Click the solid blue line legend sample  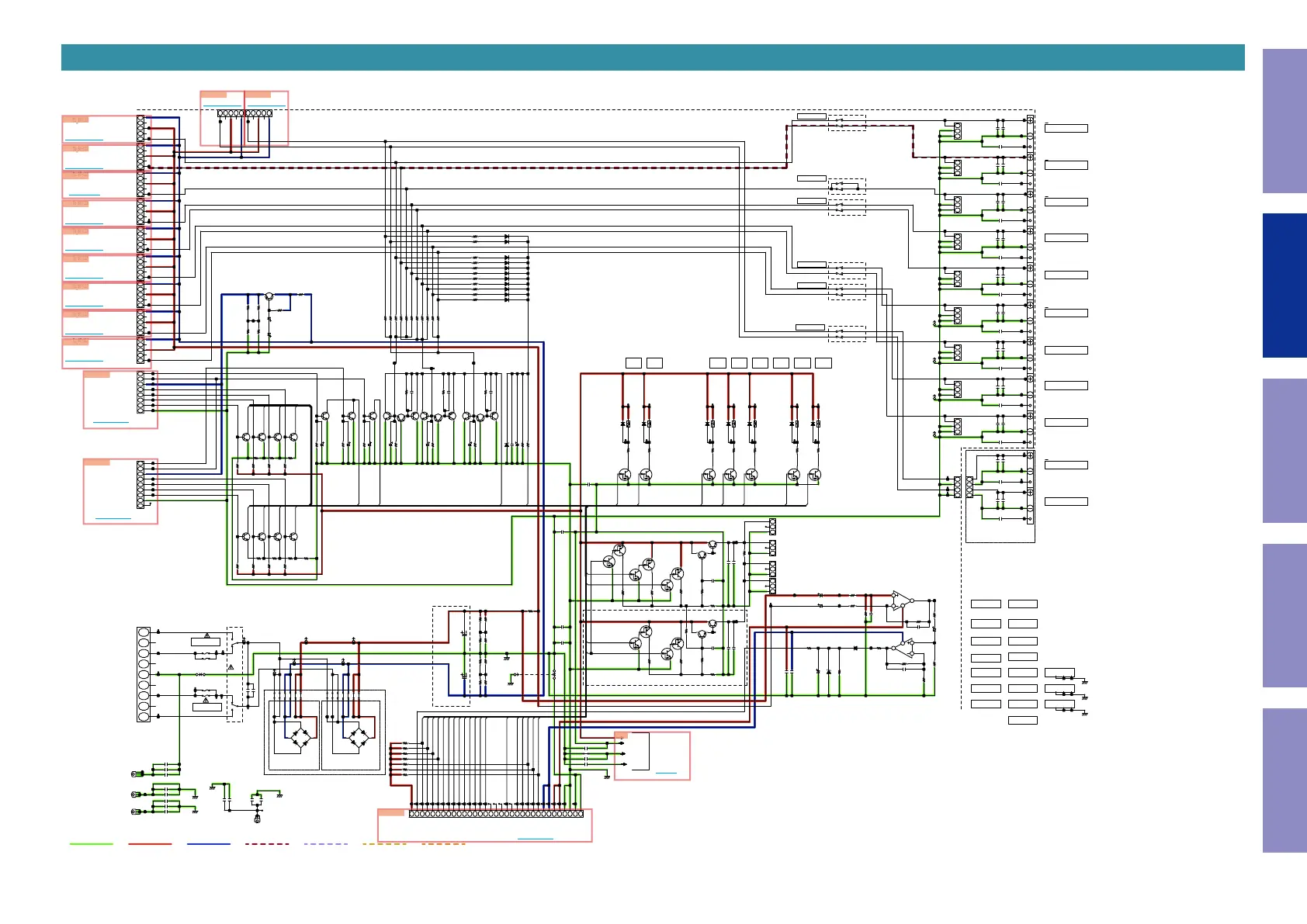(209, 843)
